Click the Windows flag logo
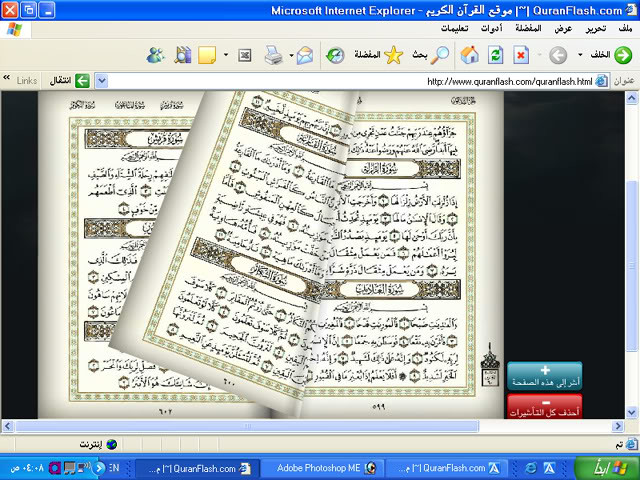Image resolution: width=640 pixels, height=480 pixels. [x=14, y=29]
